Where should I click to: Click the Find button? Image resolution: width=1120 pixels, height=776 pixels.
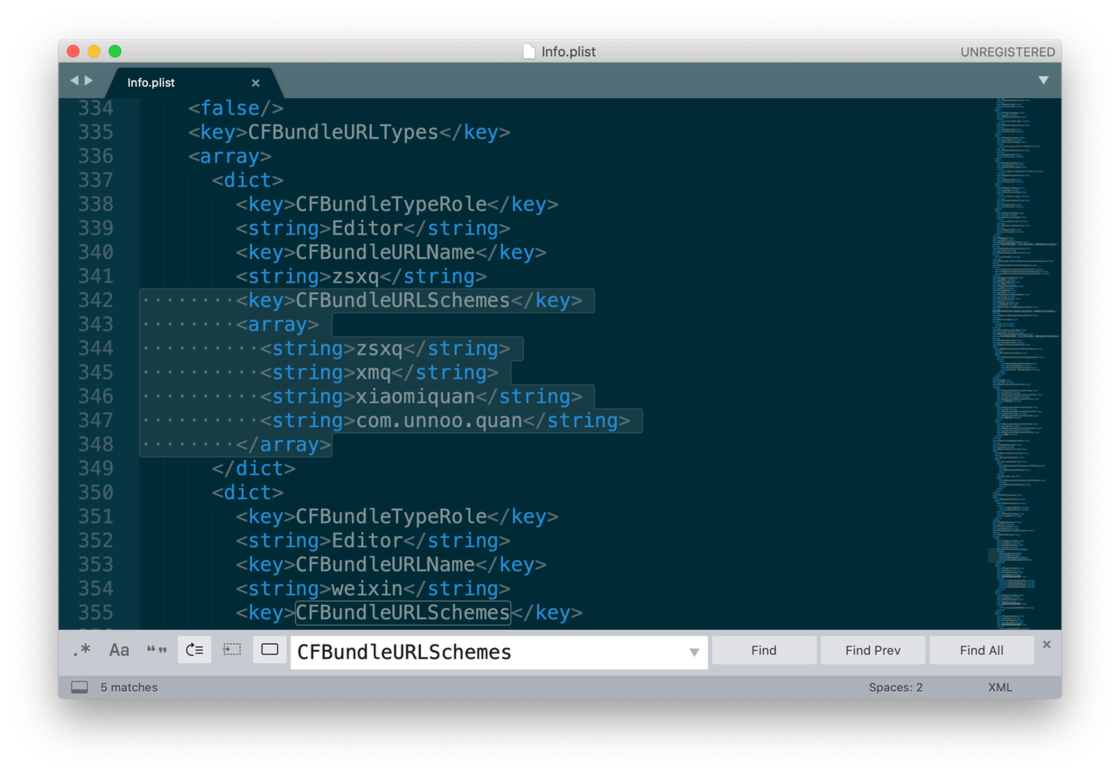coord(764,651)
